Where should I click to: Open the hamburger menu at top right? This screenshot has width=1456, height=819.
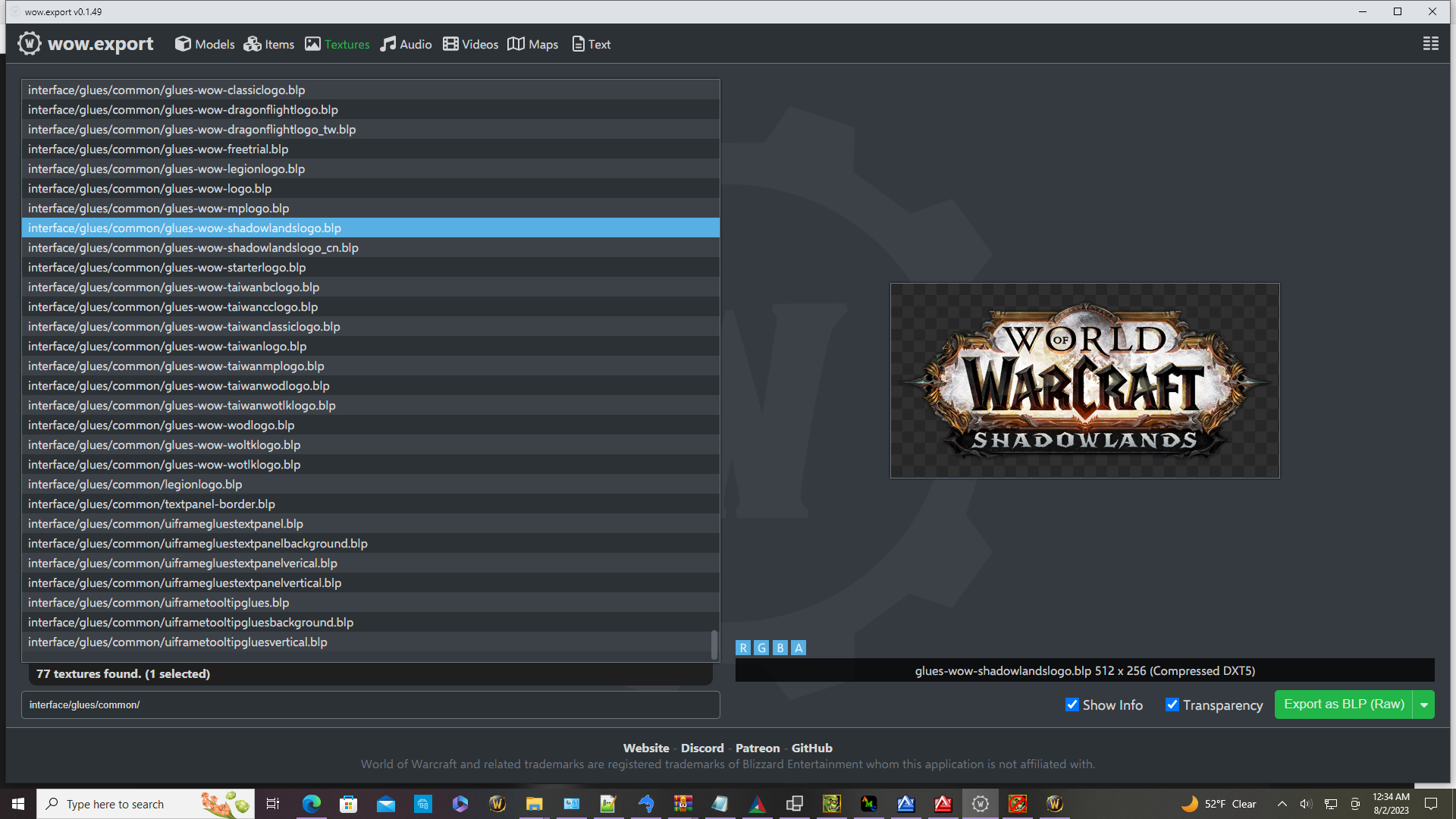(x=1431, y=44)
